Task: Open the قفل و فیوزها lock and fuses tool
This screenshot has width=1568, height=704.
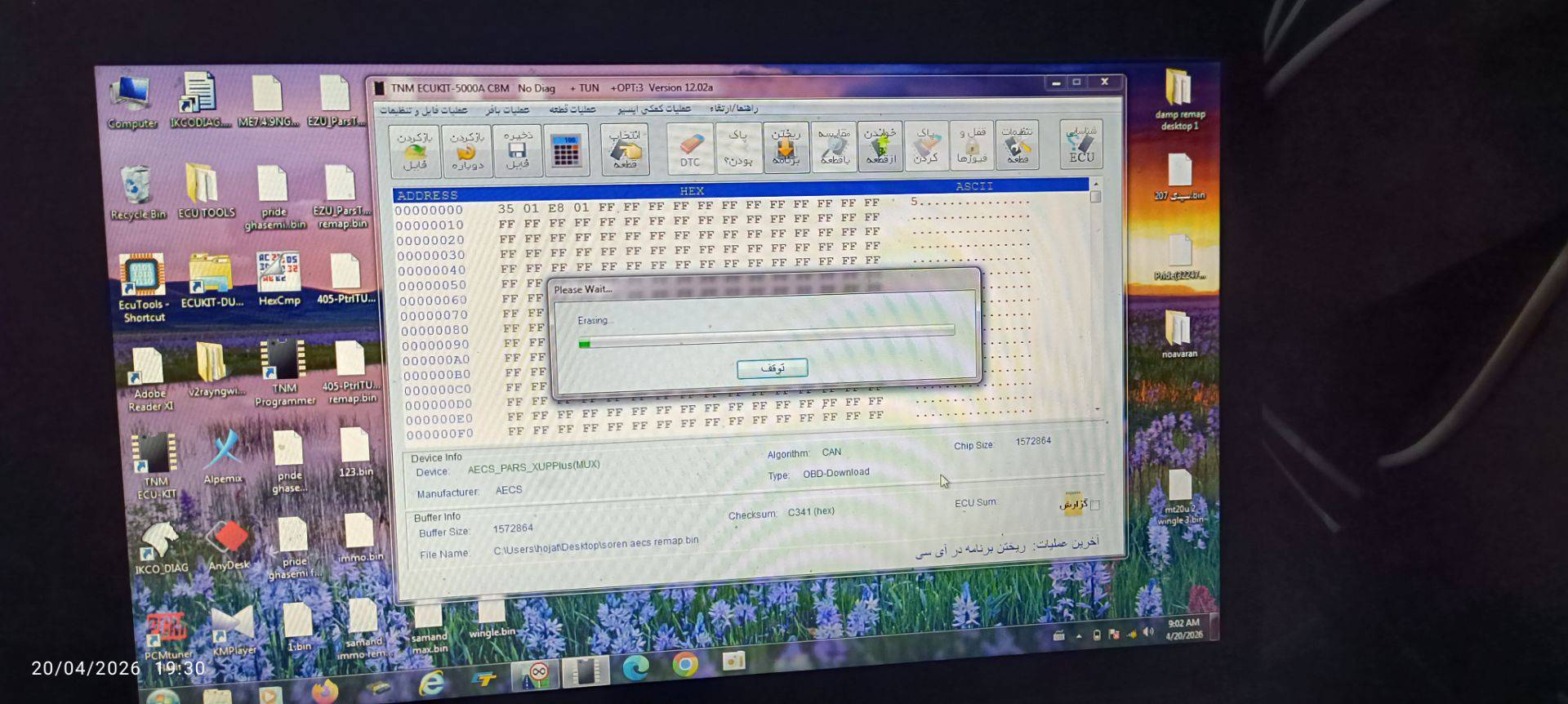Action: pos(972,145)
